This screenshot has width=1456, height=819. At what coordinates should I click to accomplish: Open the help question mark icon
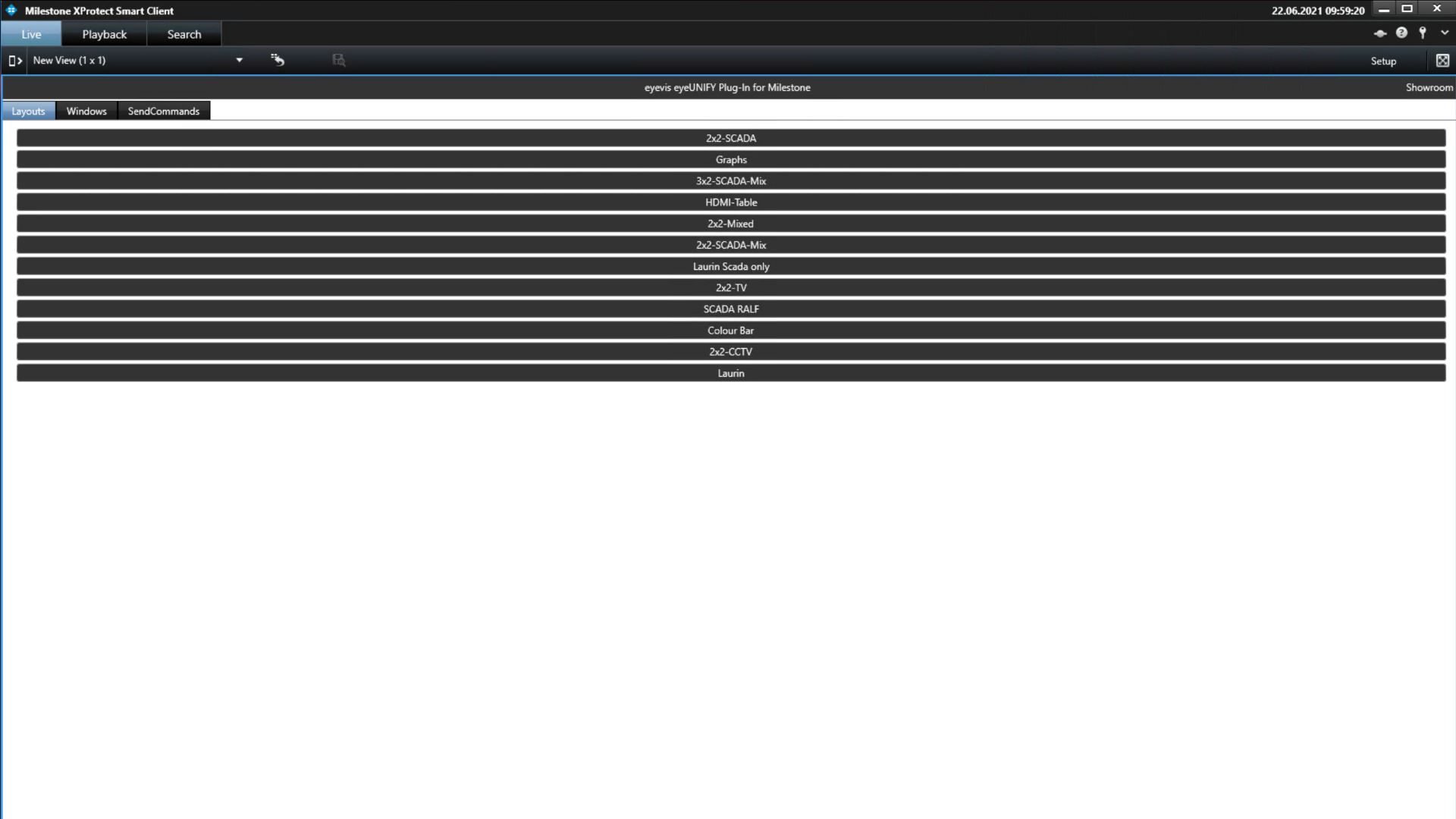pos(1401,33)
